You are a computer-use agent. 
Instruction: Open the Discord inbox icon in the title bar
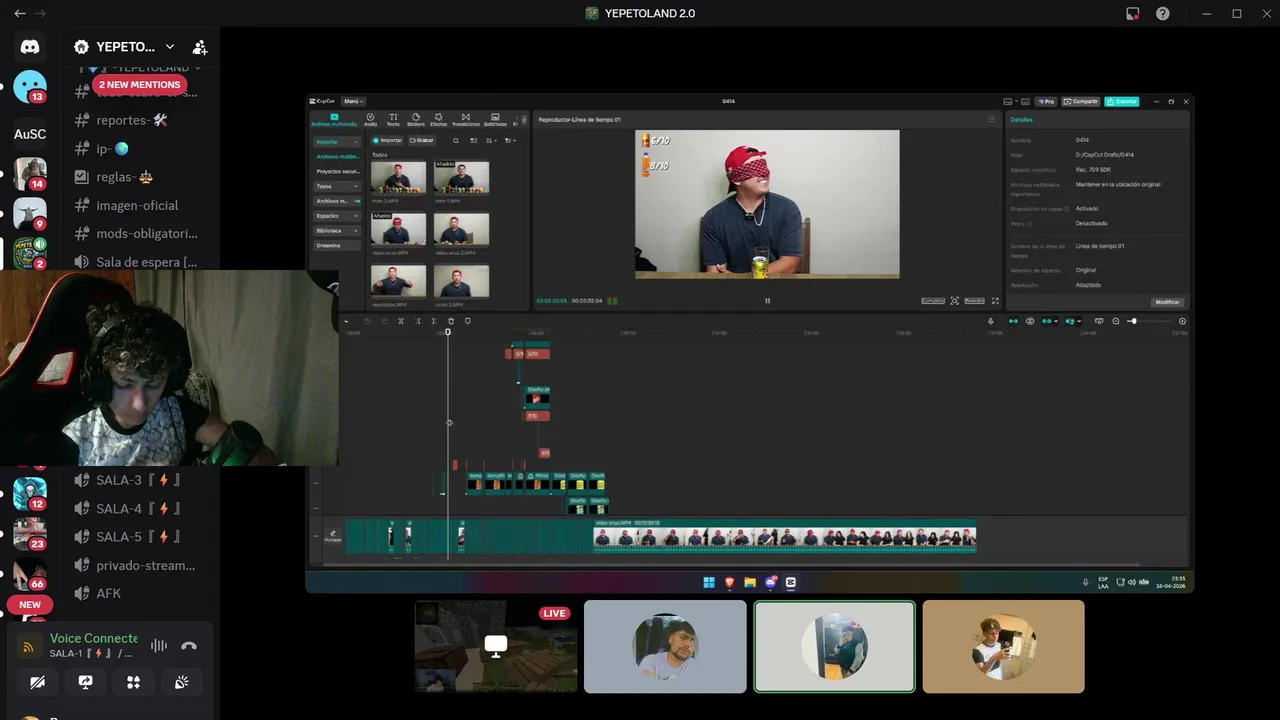[x=1132, y=14]
